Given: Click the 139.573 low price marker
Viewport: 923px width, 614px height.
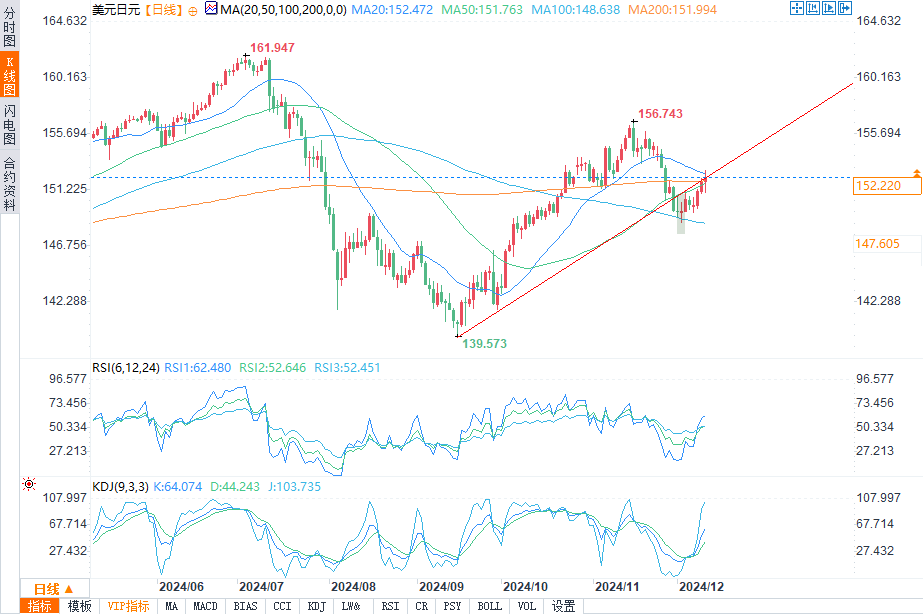Looking at the screenshot, I should click(x=484, y=344).
